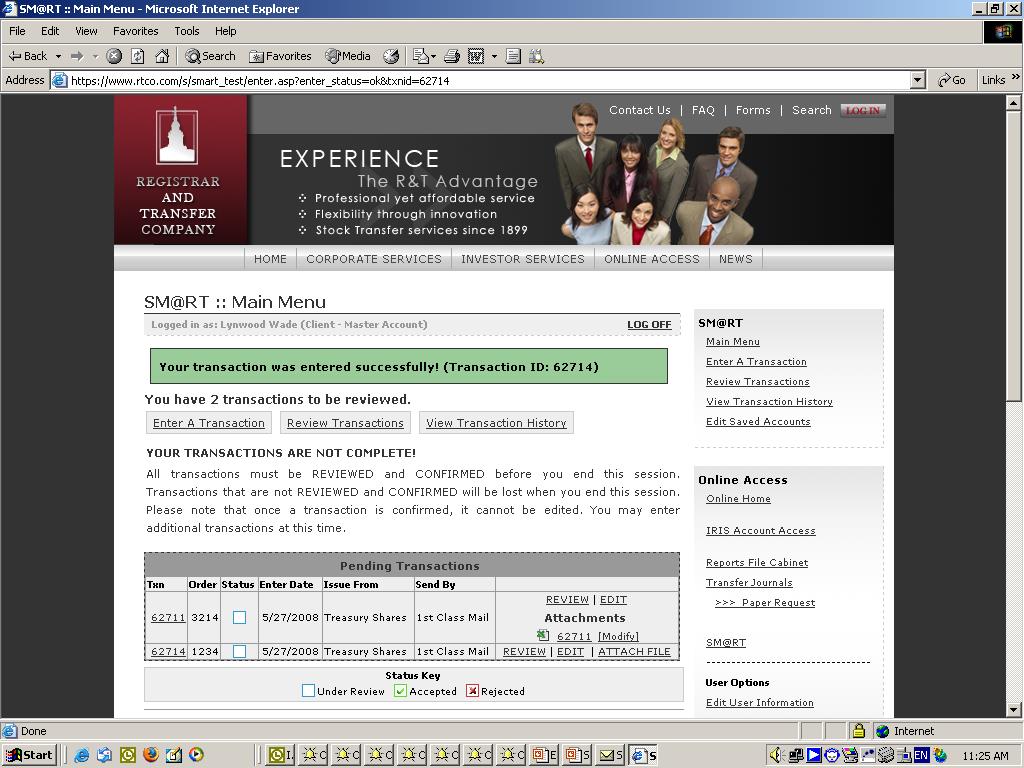Click the Rejected status key box

[x=472, y=690]
